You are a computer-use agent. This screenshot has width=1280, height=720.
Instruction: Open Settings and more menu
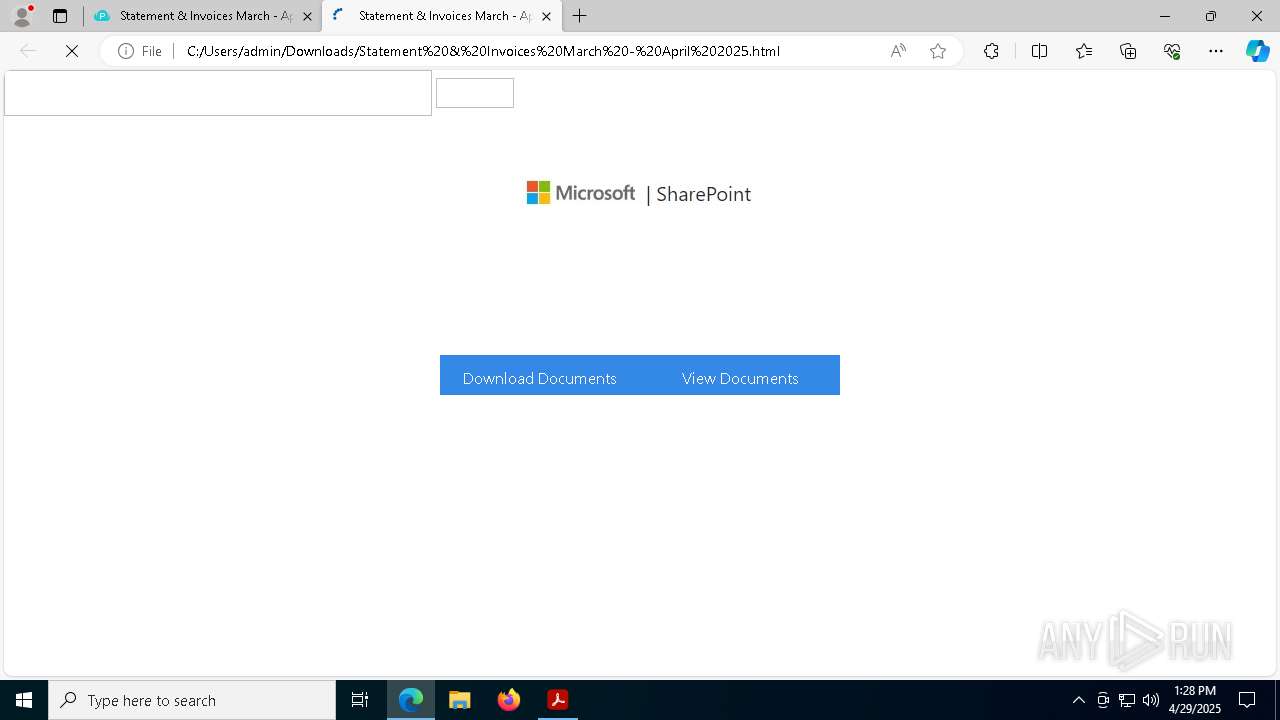pos(1216,51)
